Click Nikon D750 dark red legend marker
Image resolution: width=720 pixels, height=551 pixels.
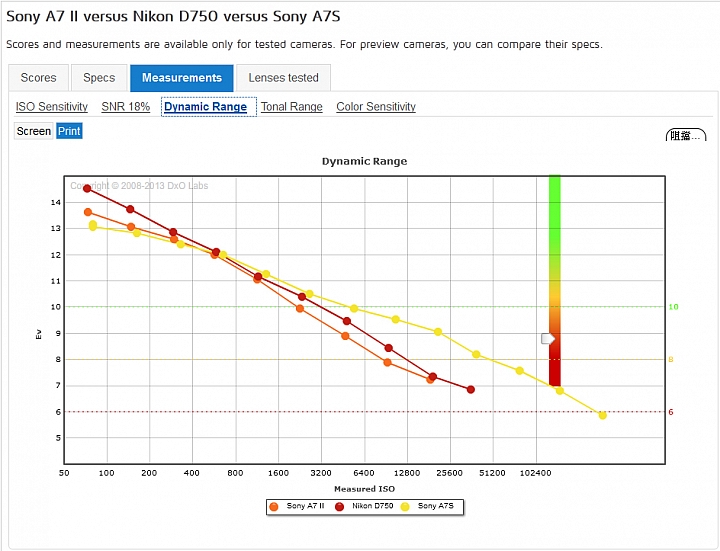[x=340, y=506]
